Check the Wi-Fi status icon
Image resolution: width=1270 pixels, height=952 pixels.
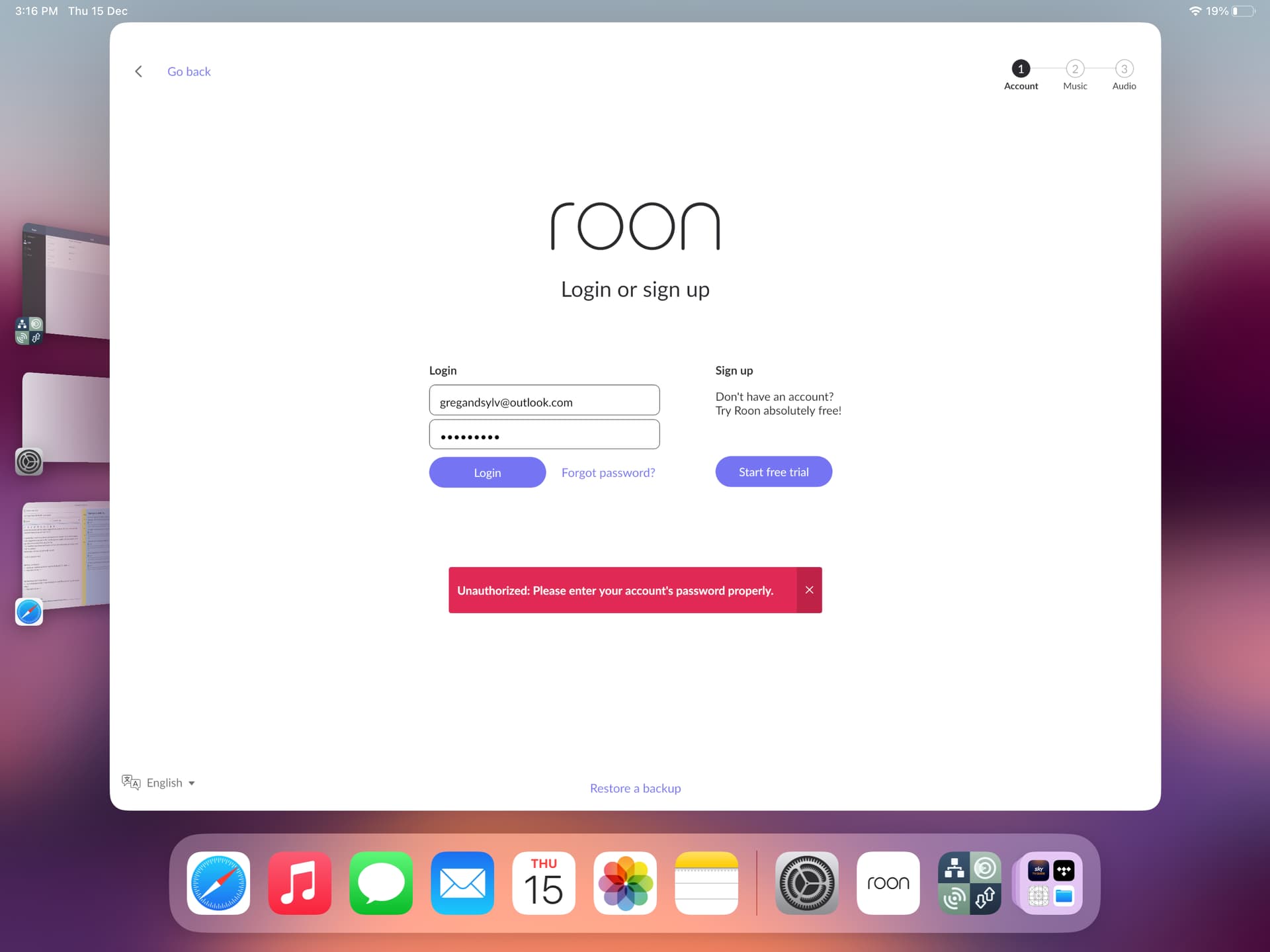[1195, 11]
